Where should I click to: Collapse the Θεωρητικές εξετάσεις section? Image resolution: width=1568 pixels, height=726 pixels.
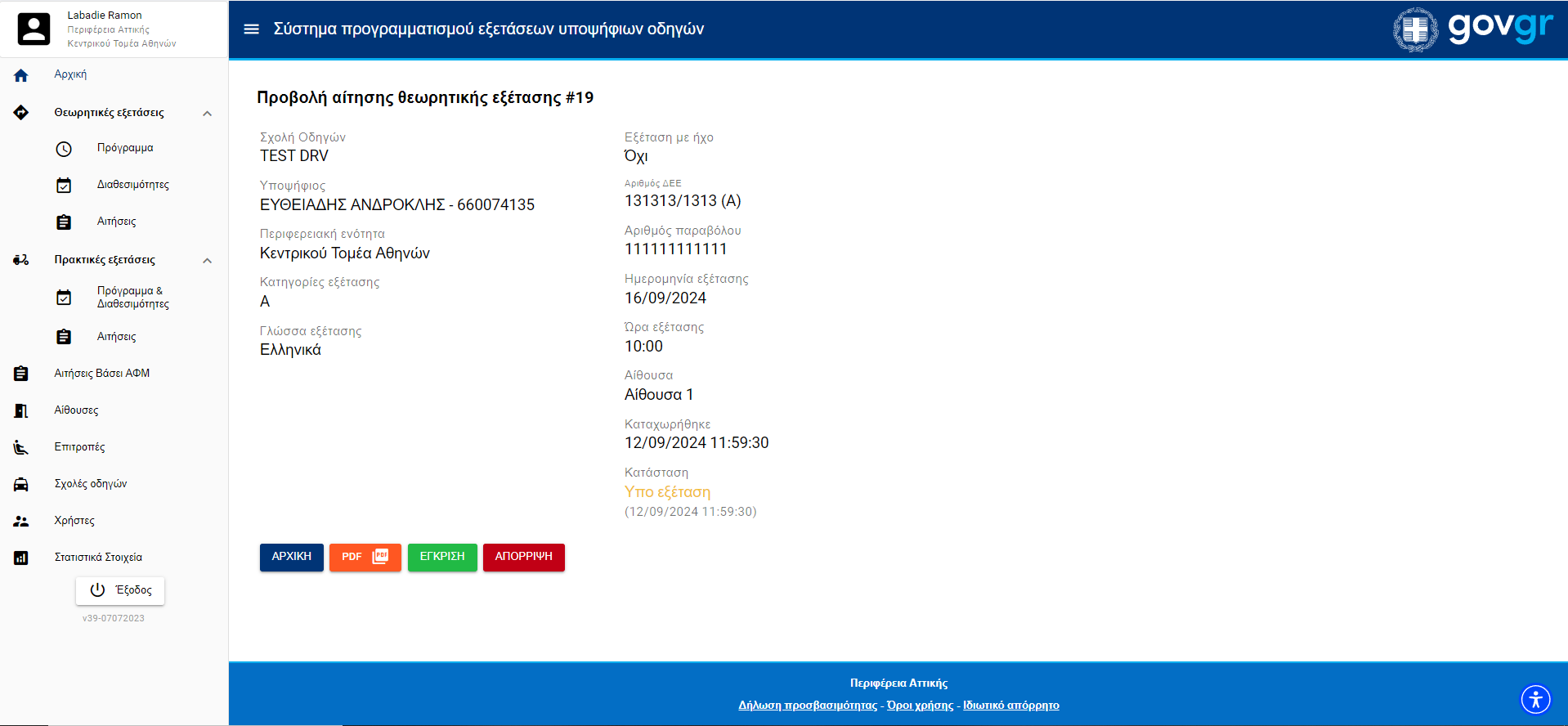[207, 114]
